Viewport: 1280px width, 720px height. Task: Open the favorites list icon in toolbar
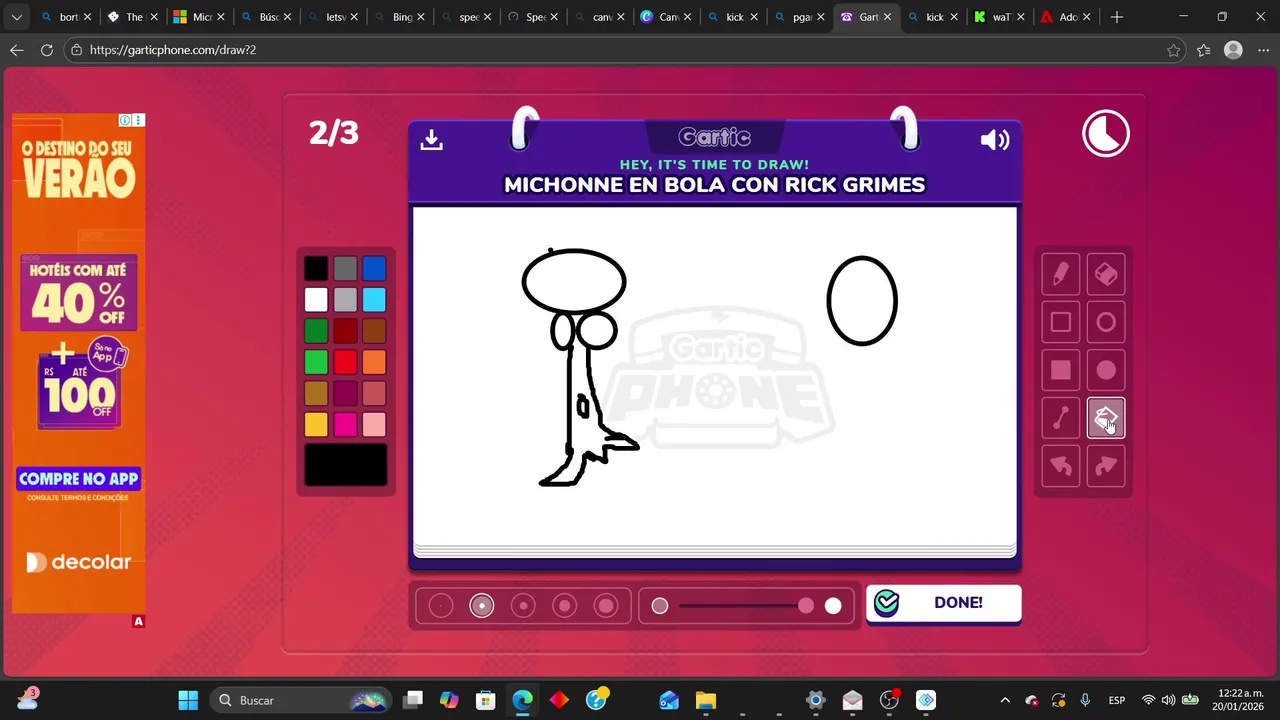pyautogui.click(x=1204, y=50)
